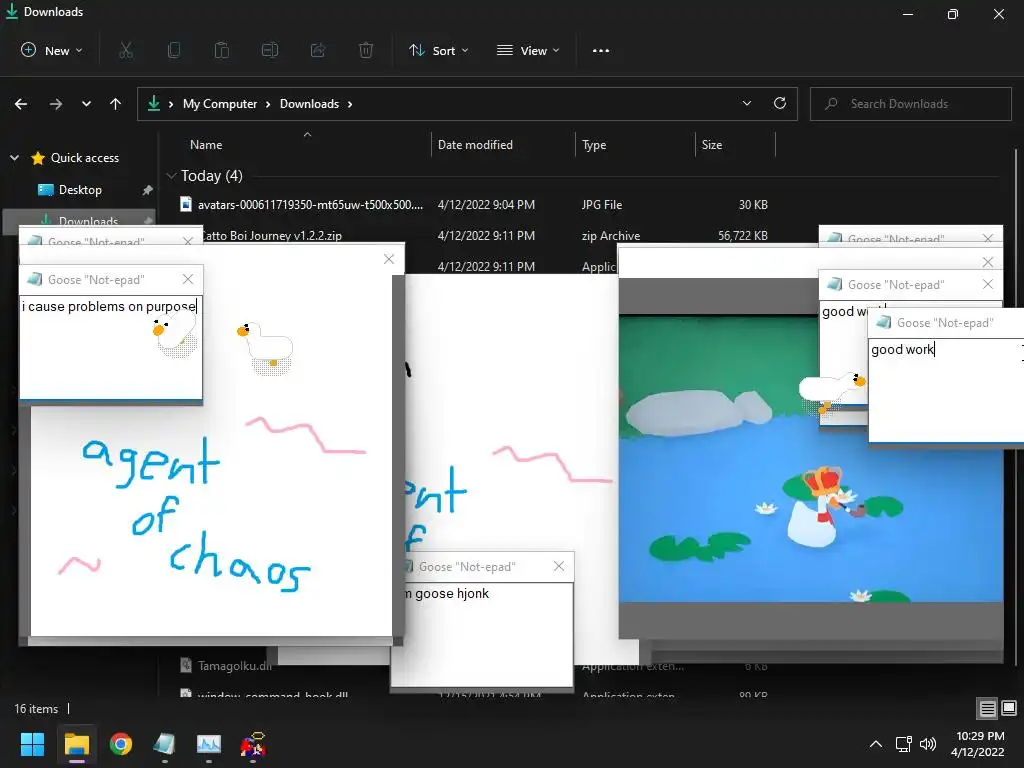Screen dimensions: 1024x768
Task: Go back with the left arrow
Action: [21, 104]
